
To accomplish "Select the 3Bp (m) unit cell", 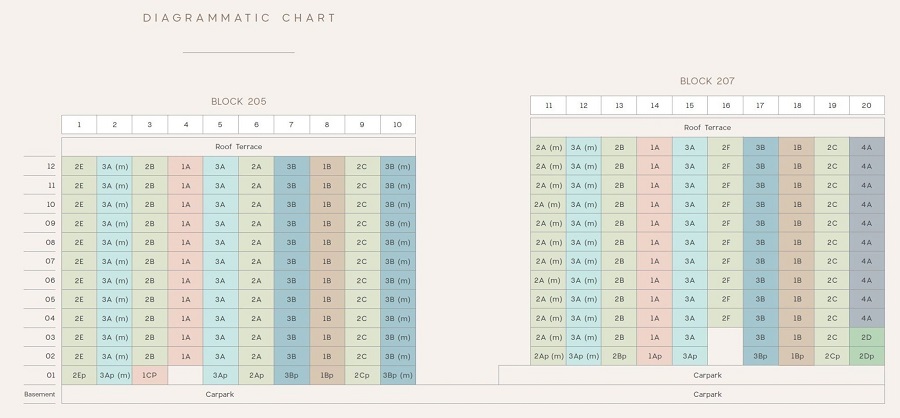I will point(397,375).
